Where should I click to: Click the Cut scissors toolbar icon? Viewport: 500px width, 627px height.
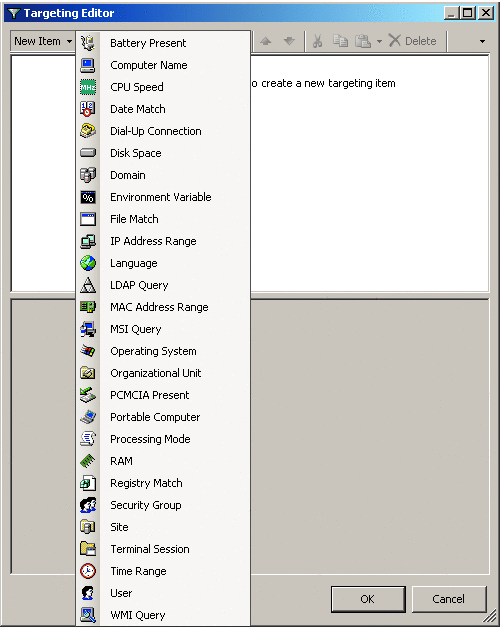tap(318, 41)
